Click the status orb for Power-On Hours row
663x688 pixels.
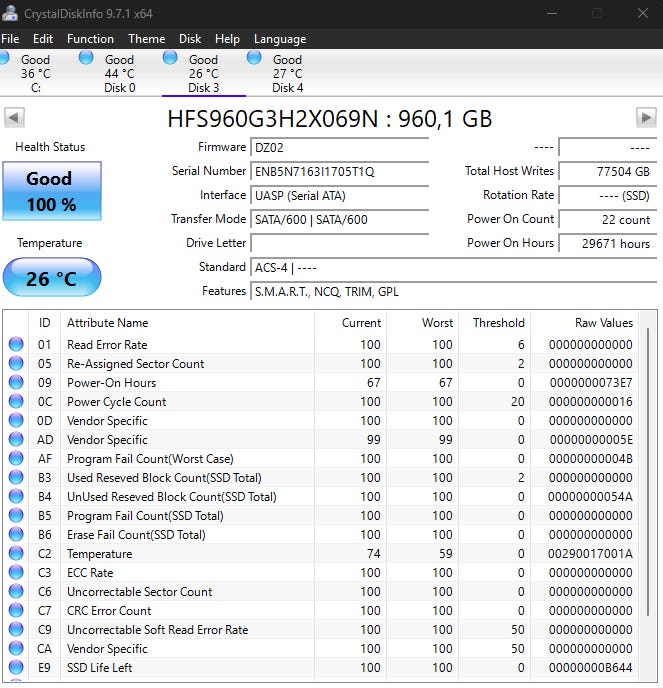[16, 383]
